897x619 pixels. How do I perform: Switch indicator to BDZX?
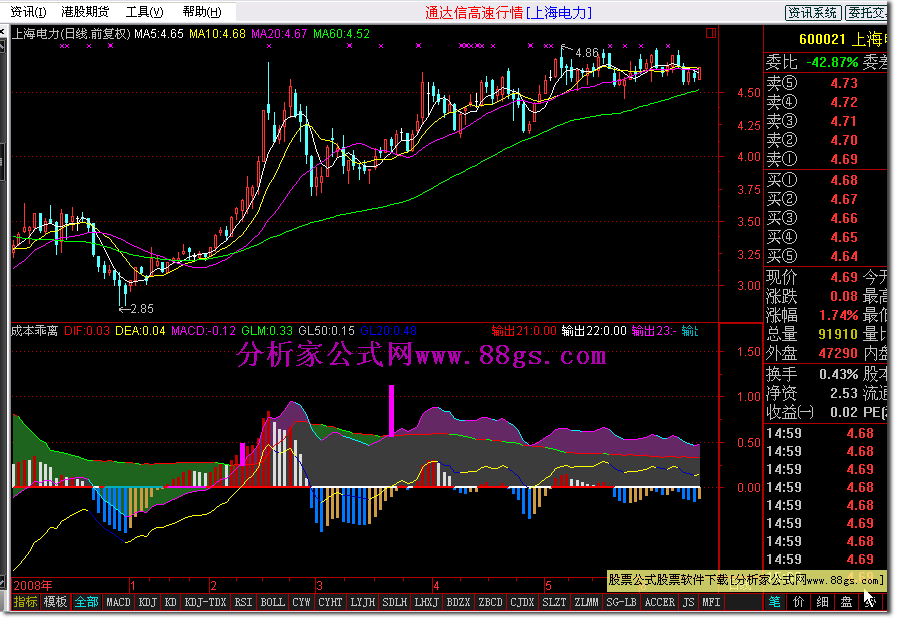click(x=458, y=602)
